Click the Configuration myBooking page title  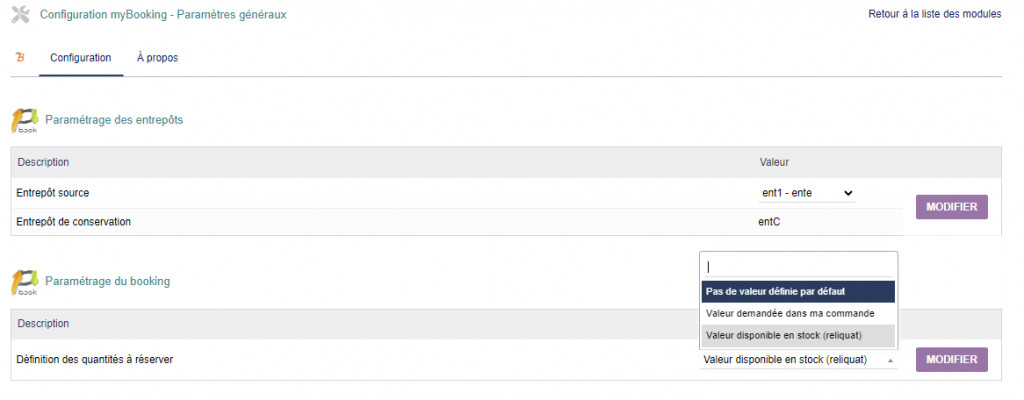(x=163, y=14)
